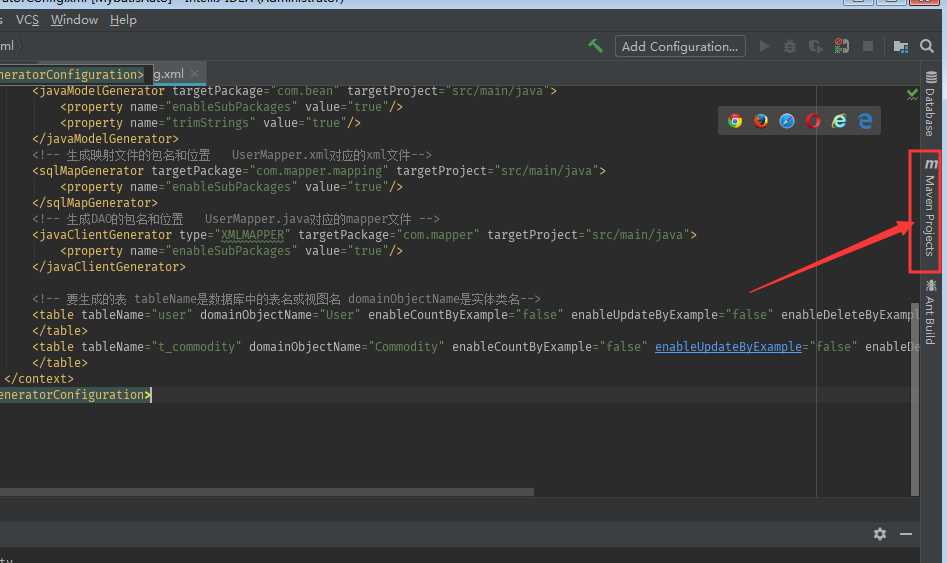Click the </sqlMapGenerator> closing tag
Screen dimensions: 947x563
pos(95,203)
